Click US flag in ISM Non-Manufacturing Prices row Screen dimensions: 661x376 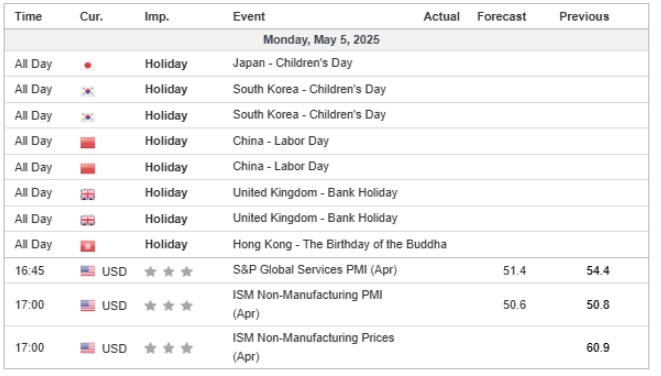[88, 348]
